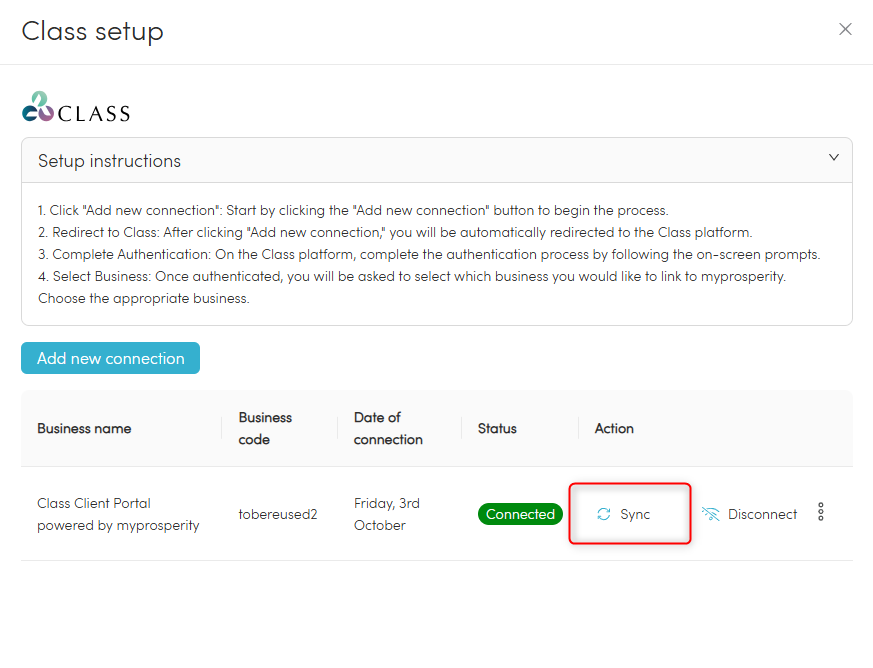The image size is (873, 668).
Task: Select the Status column header
Action: [497, 429]
